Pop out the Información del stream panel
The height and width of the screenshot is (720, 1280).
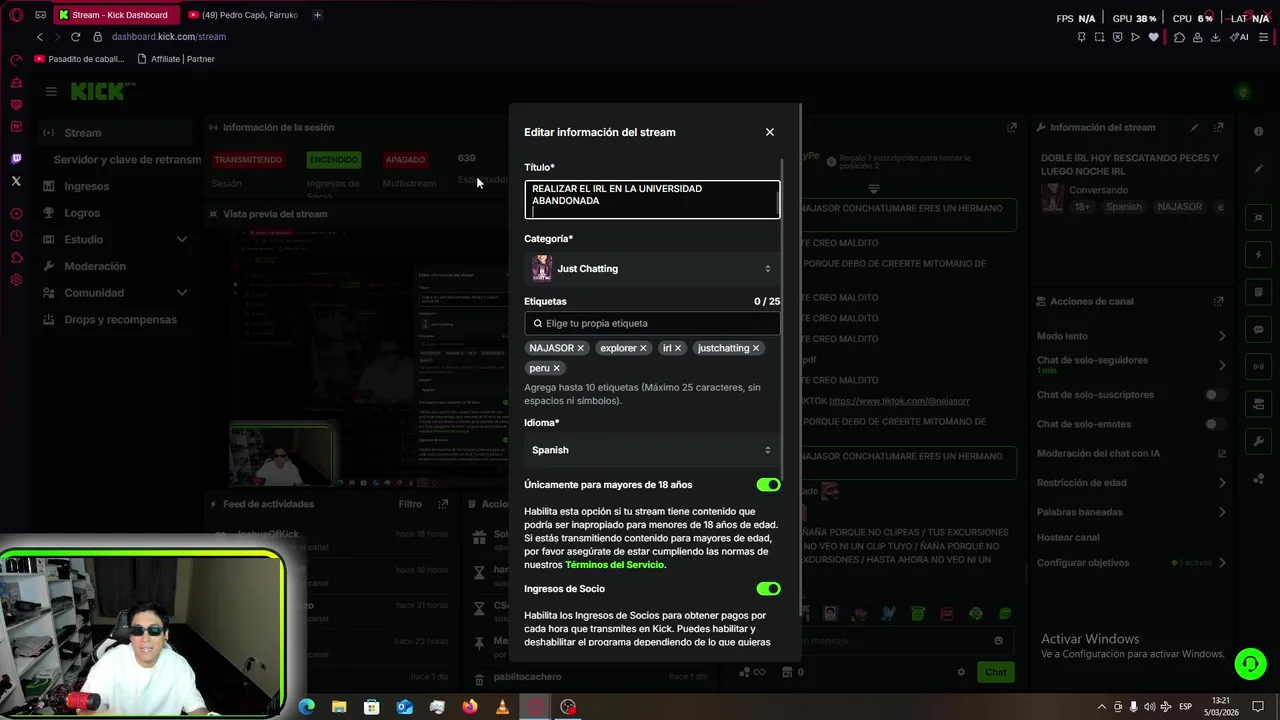[x=1218, y=128]
